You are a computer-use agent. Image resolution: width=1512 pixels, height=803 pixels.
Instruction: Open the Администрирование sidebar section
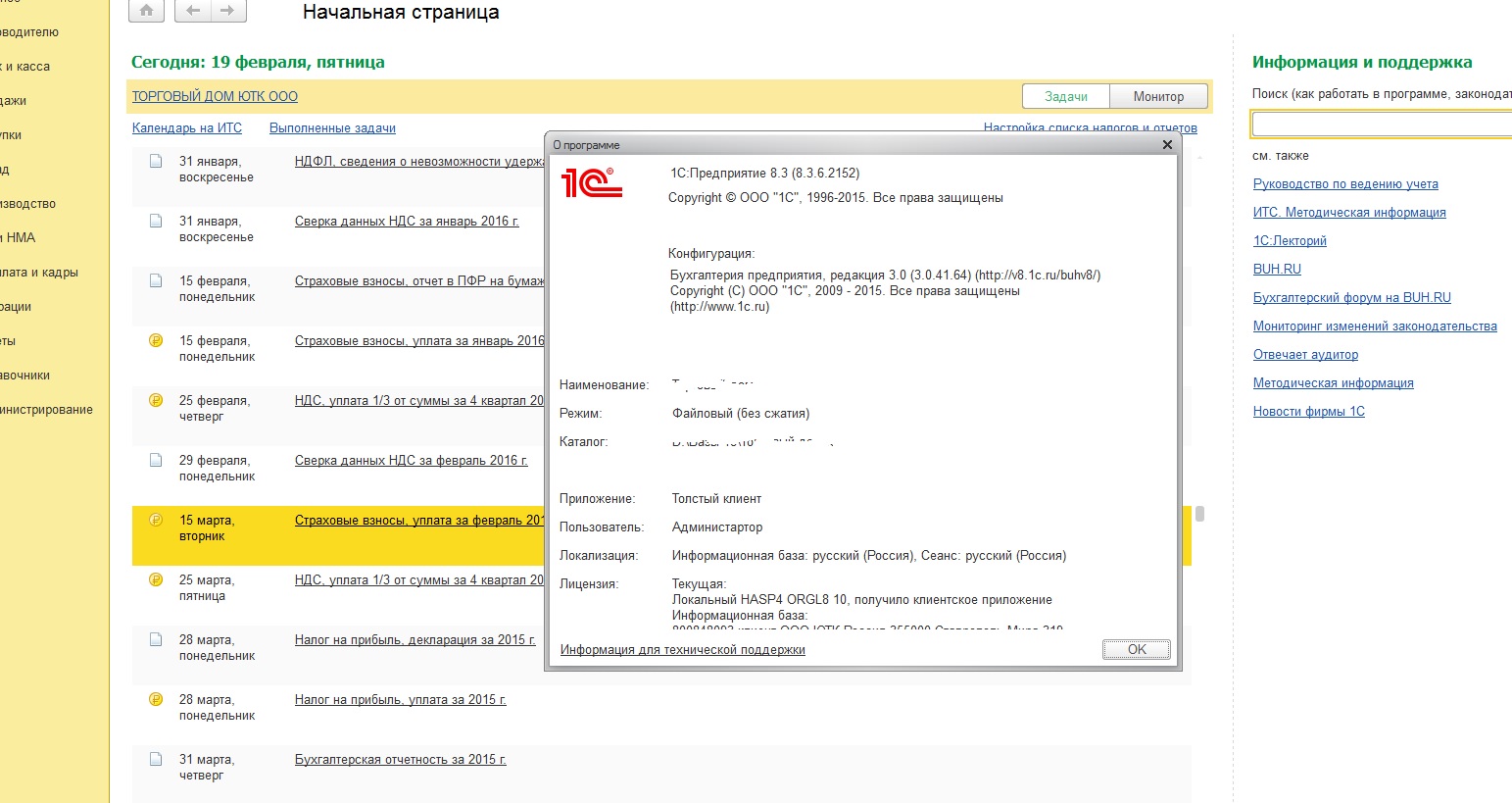coord(47,409)
